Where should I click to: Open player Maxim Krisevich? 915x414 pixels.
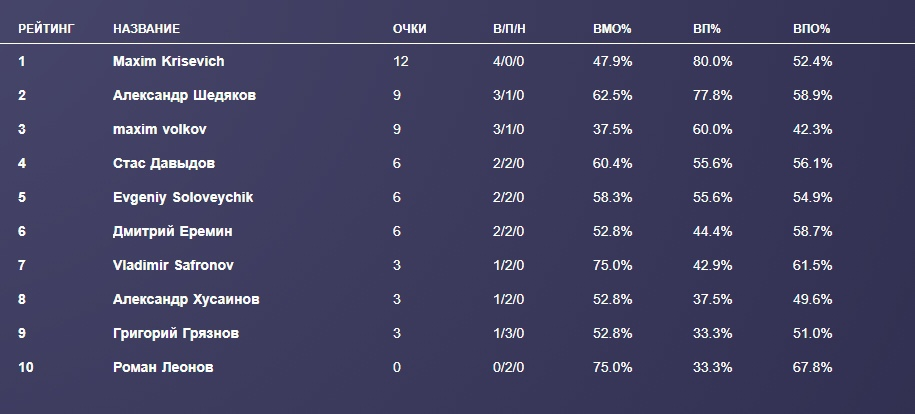168,61
